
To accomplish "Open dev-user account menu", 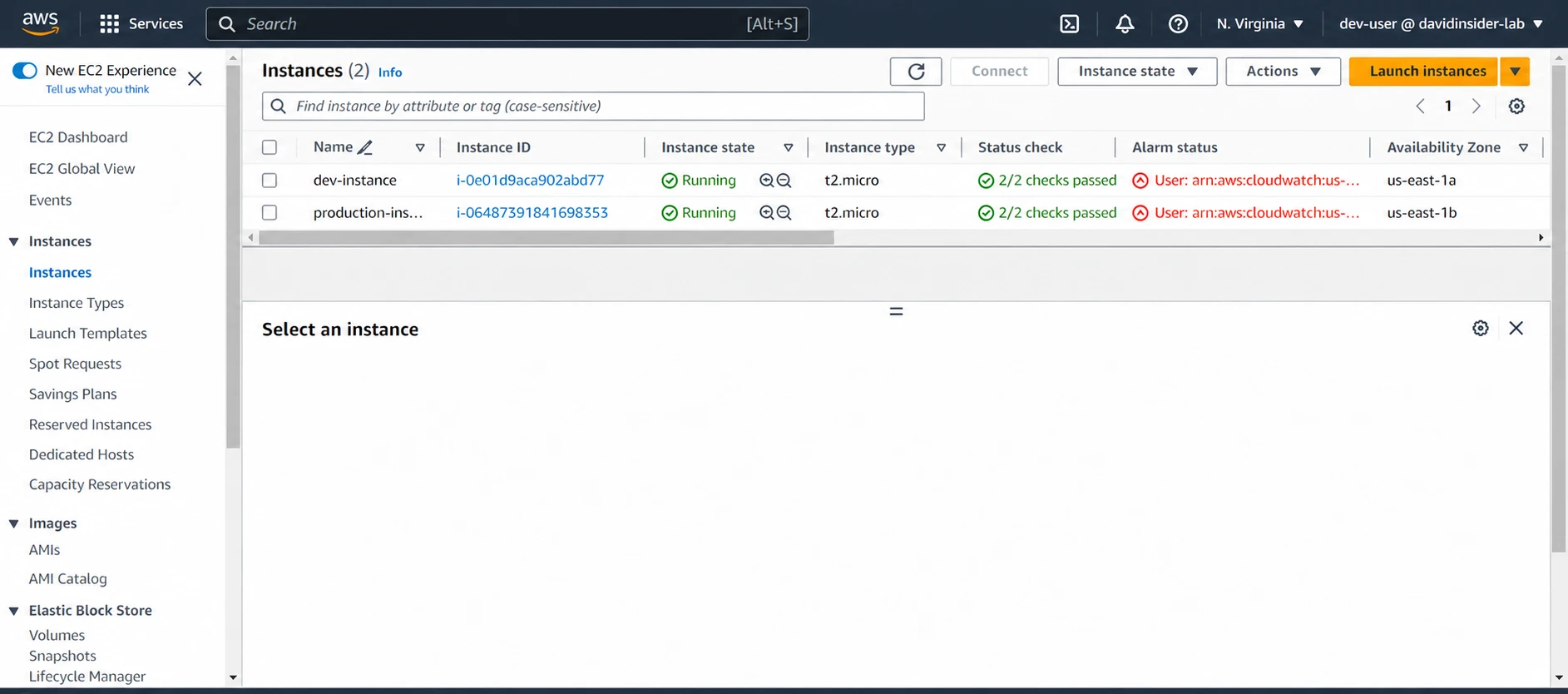I will point(1441,24).
